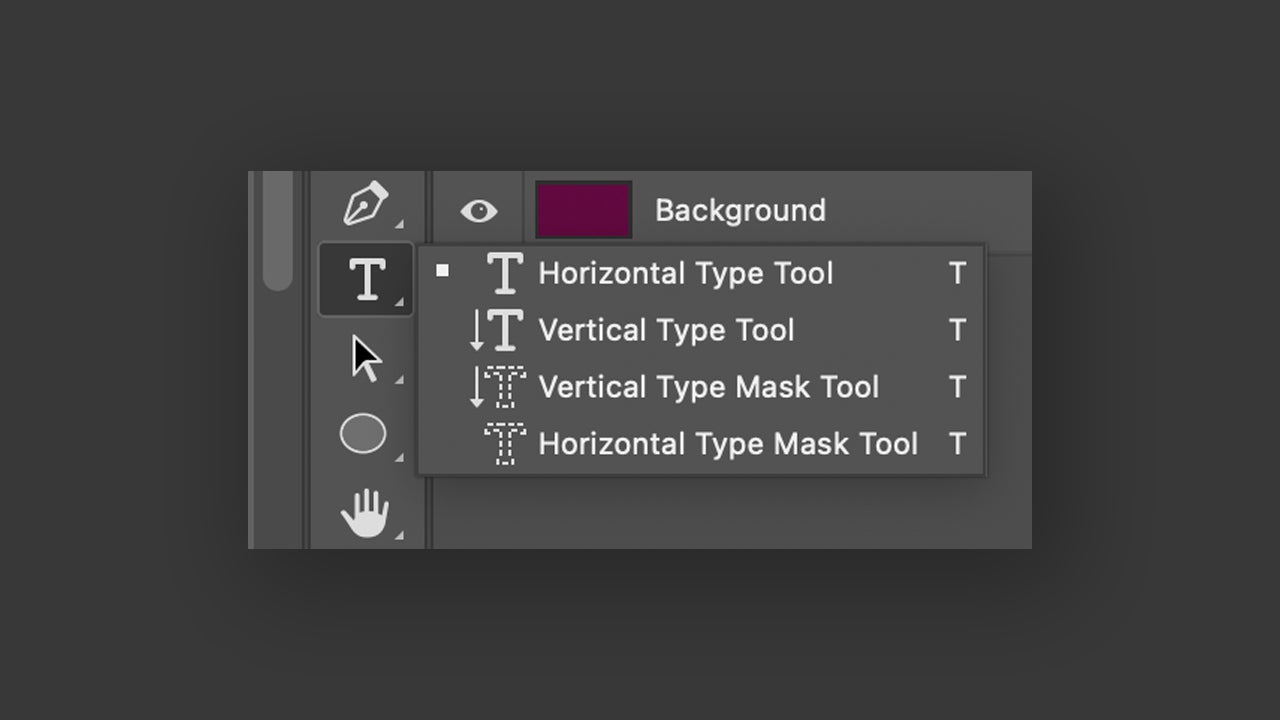Select the Pen tool in the toolbar

366,204
